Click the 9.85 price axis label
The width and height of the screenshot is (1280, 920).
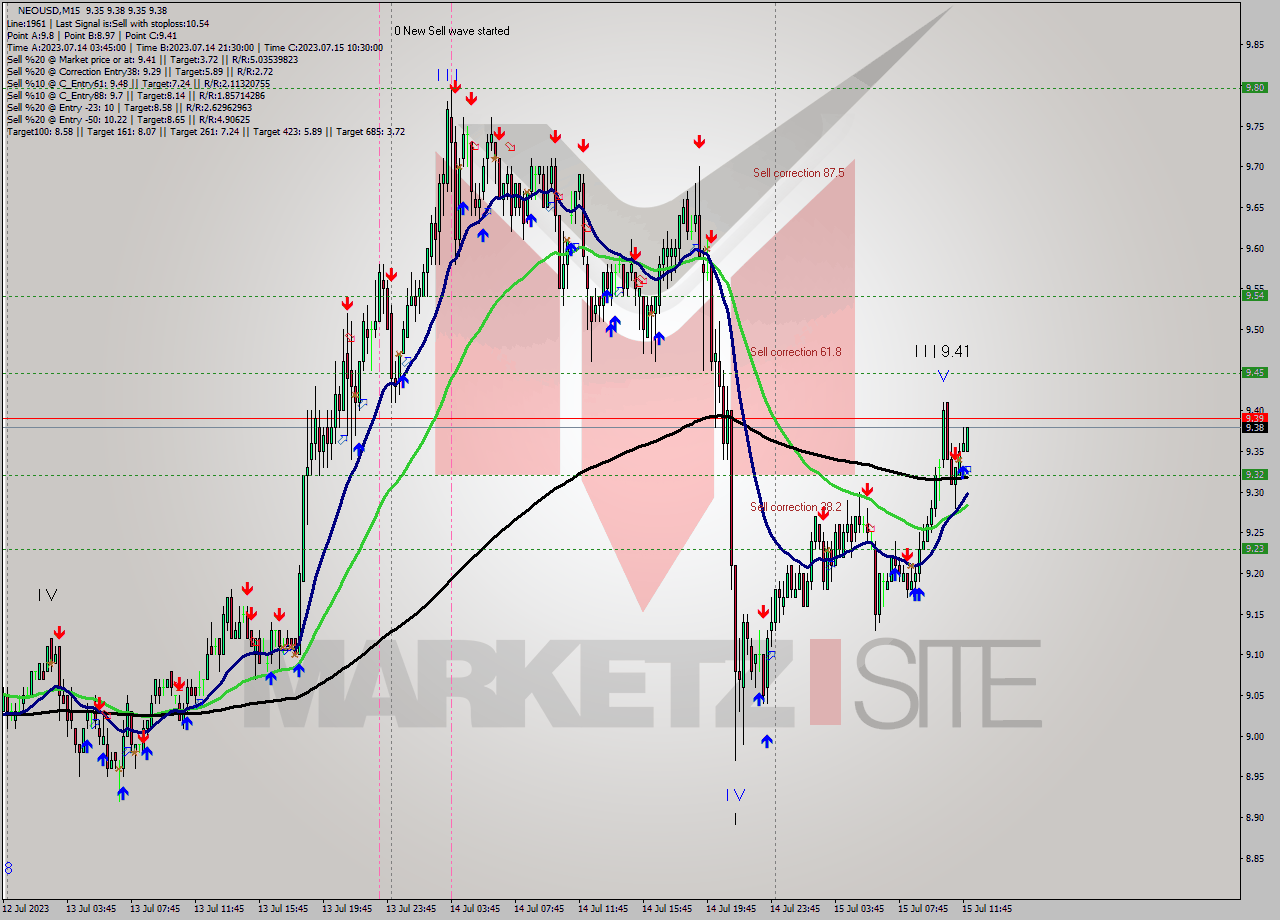coord(1256,44)
